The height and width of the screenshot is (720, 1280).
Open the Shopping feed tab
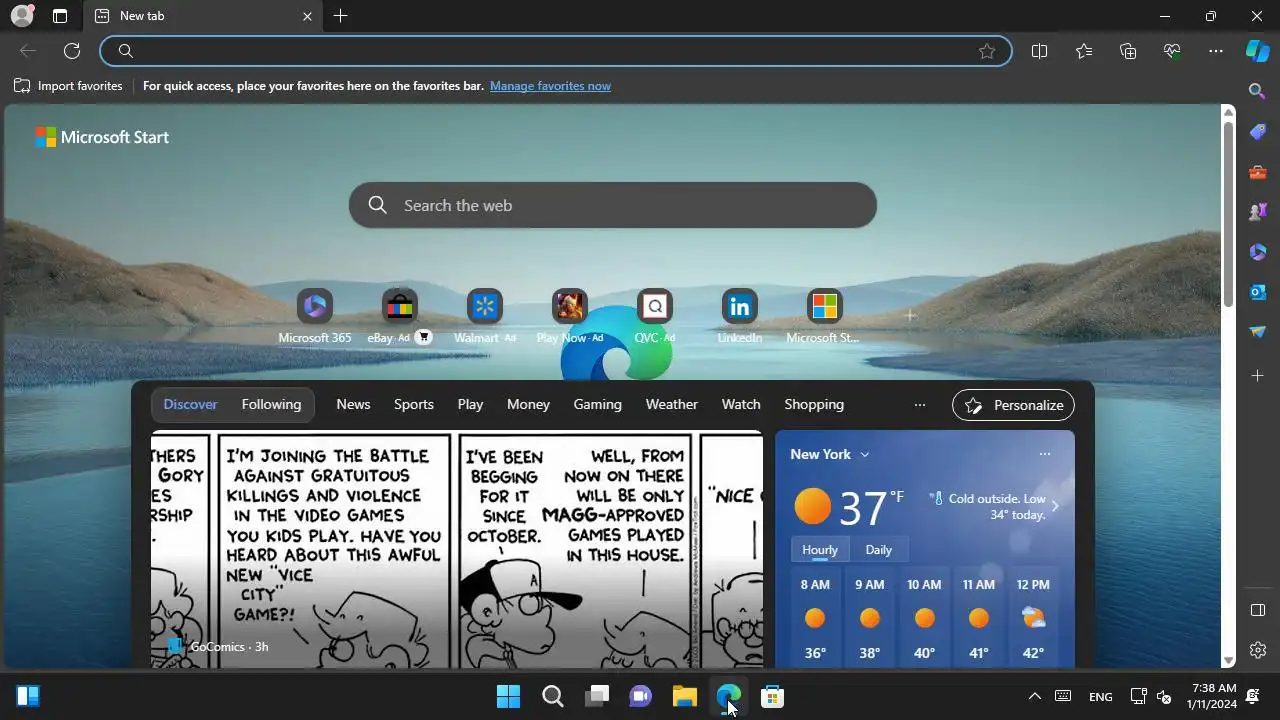click(x=814, y=404)
